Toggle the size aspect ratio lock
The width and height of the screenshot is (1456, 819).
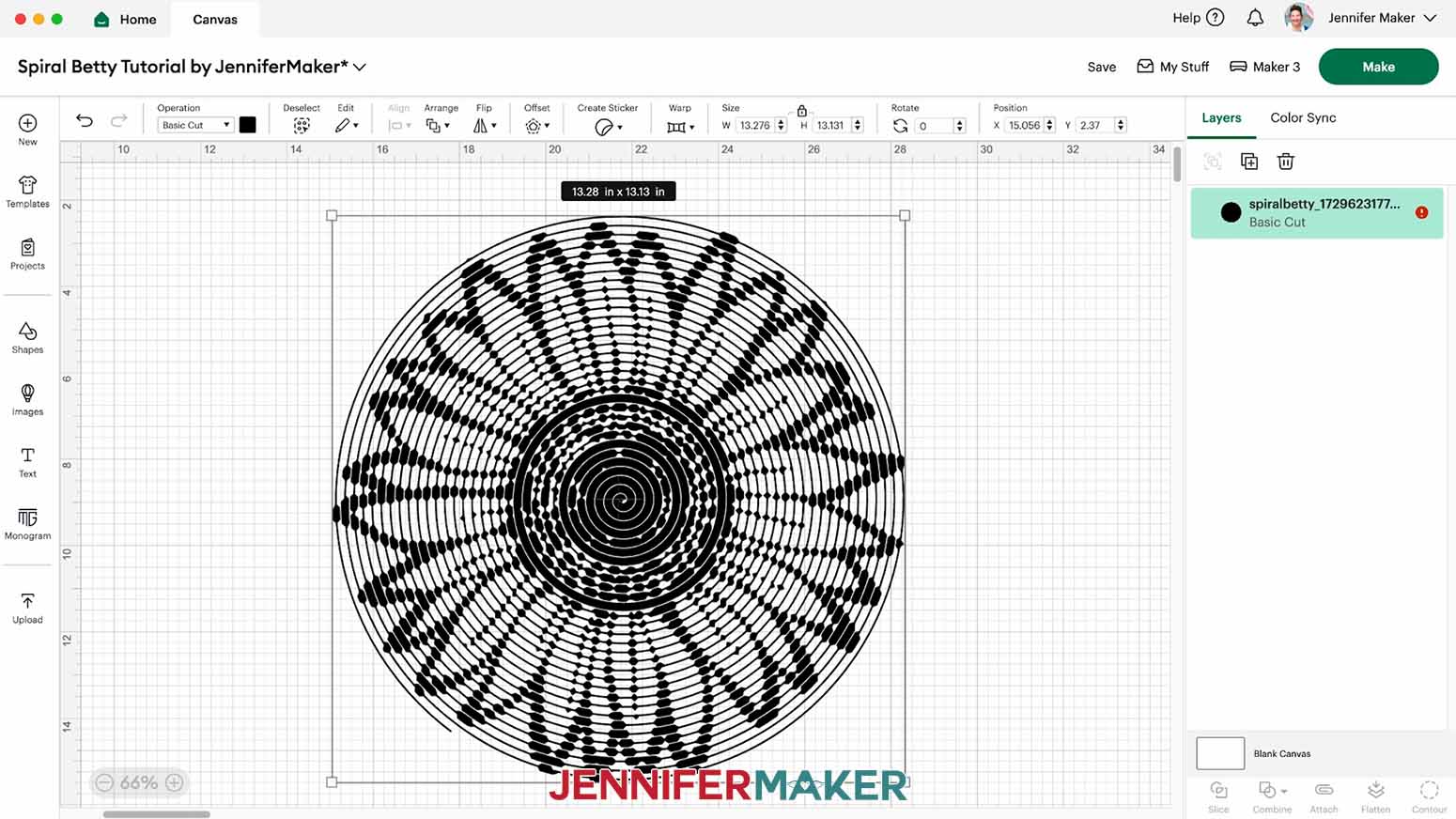pyautogui.click(x=801, y=111)
